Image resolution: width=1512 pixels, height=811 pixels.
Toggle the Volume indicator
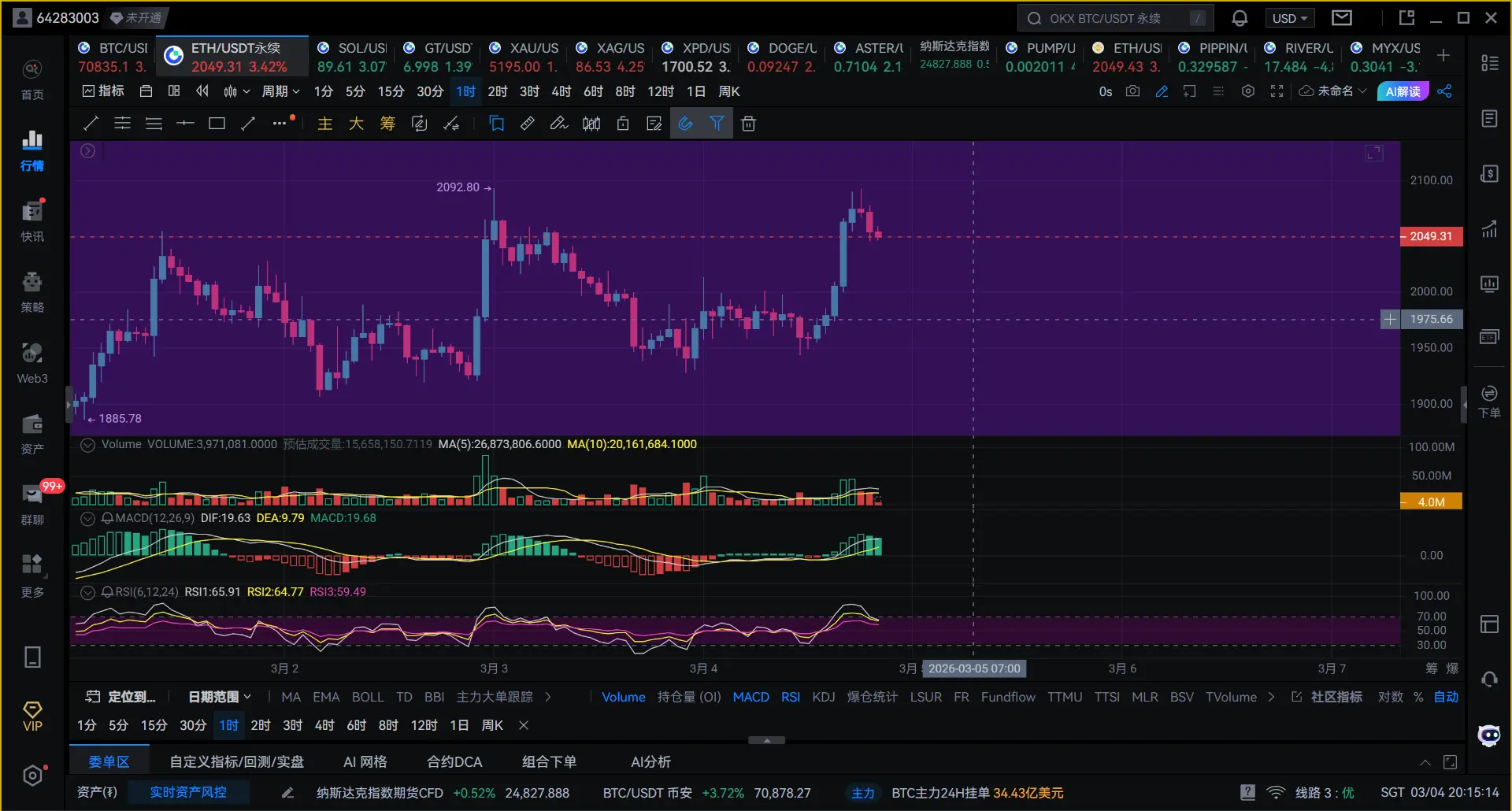point(624,697)
